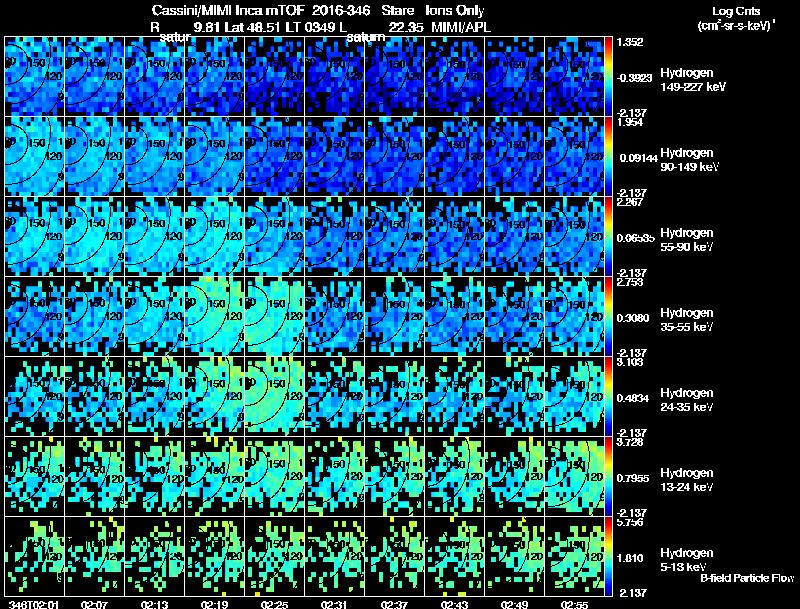Click the 'Stare' mode label

pyautogui.click(x=397, y=10)
